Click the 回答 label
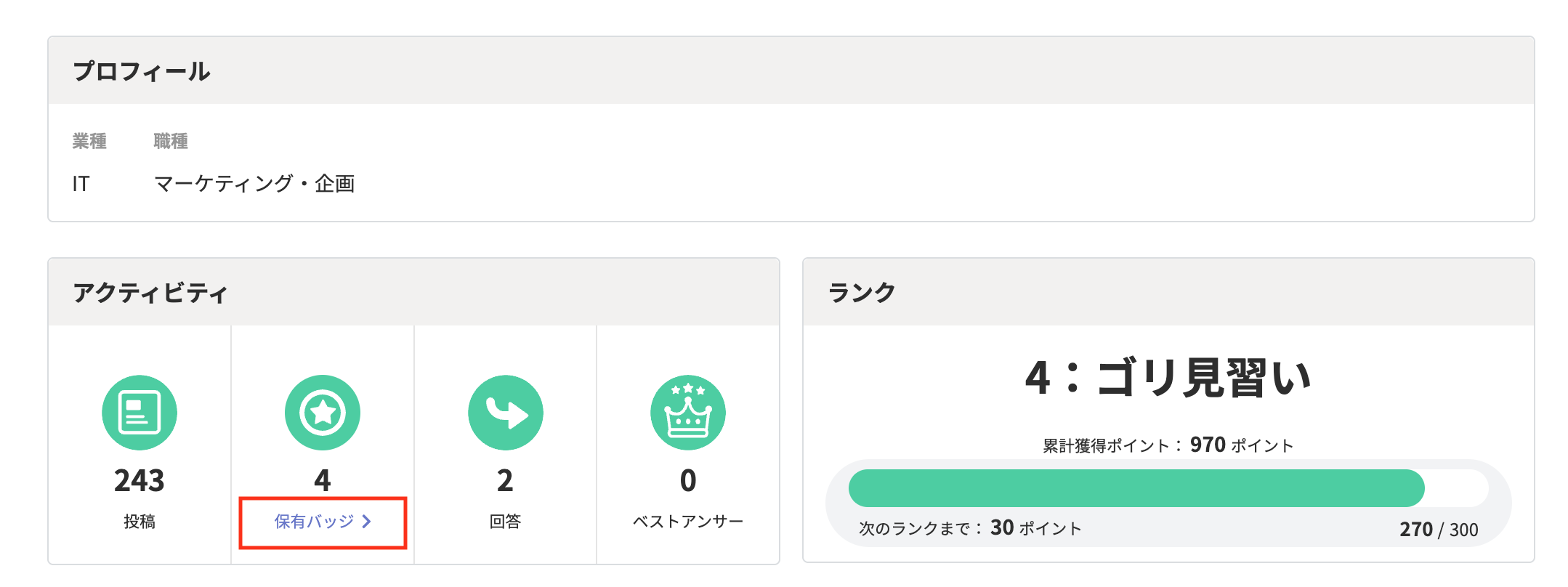The image size is (1568, 587). point(505,522)
